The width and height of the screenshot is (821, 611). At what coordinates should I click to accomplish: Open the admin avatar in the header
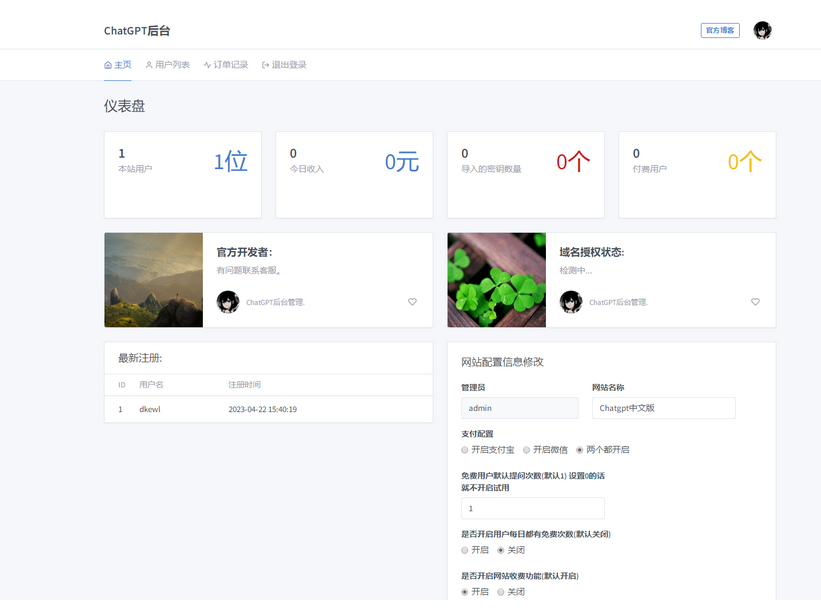pyautogui.click(x=762, y=30)
